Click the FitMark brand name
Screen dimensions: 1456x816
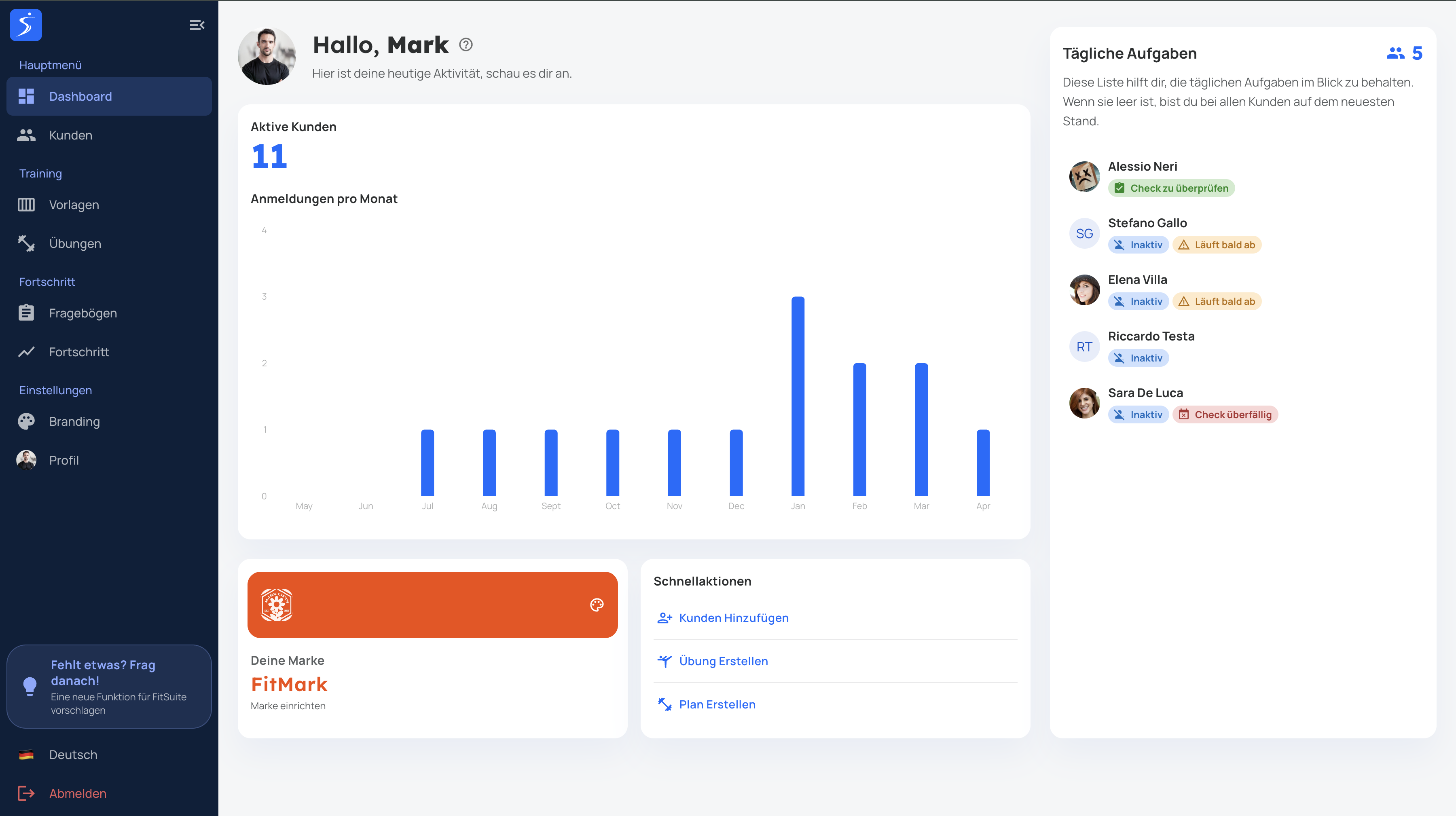pos(289,684)
